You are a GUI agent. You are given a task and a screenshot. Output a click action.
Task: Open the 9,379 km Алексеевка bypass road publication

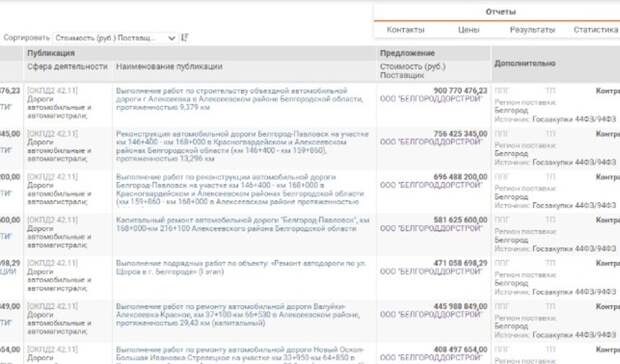click(240, 99)
